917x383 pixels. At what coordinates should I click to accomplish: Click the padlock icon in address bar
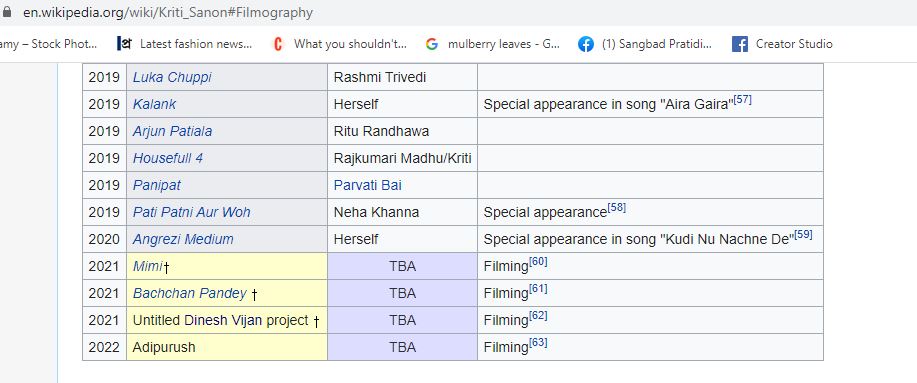click(6, 12)
